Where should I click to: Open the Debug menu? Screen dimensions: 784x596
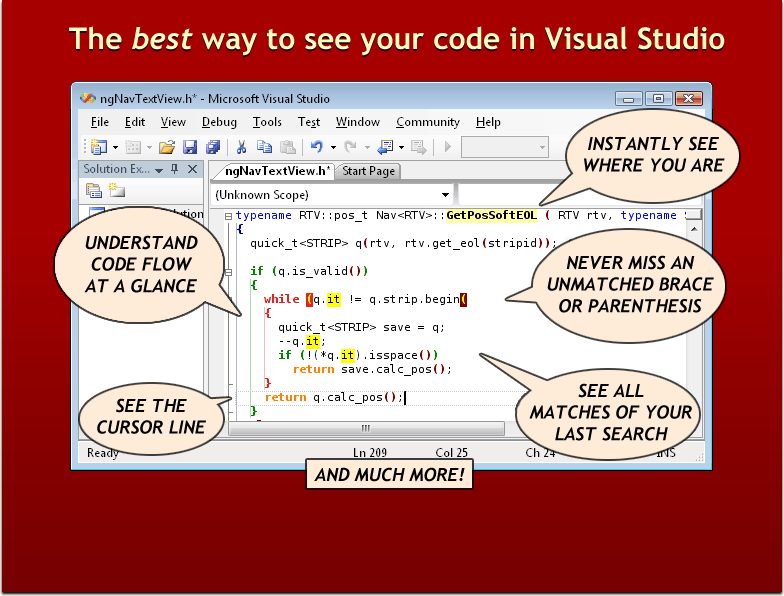[x=219, y=122]
